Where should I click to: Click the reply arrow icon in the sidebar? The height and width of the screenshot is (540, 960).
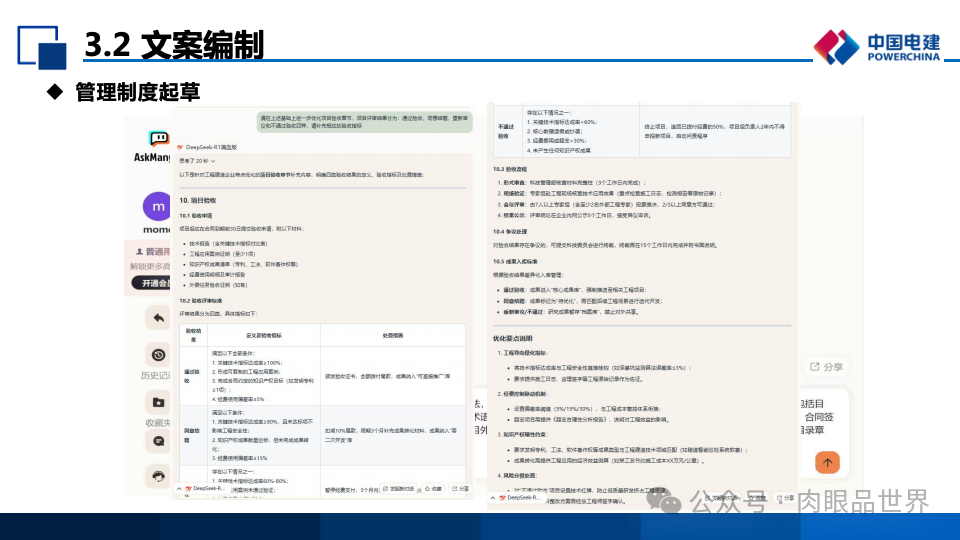[x=159, y=318]
